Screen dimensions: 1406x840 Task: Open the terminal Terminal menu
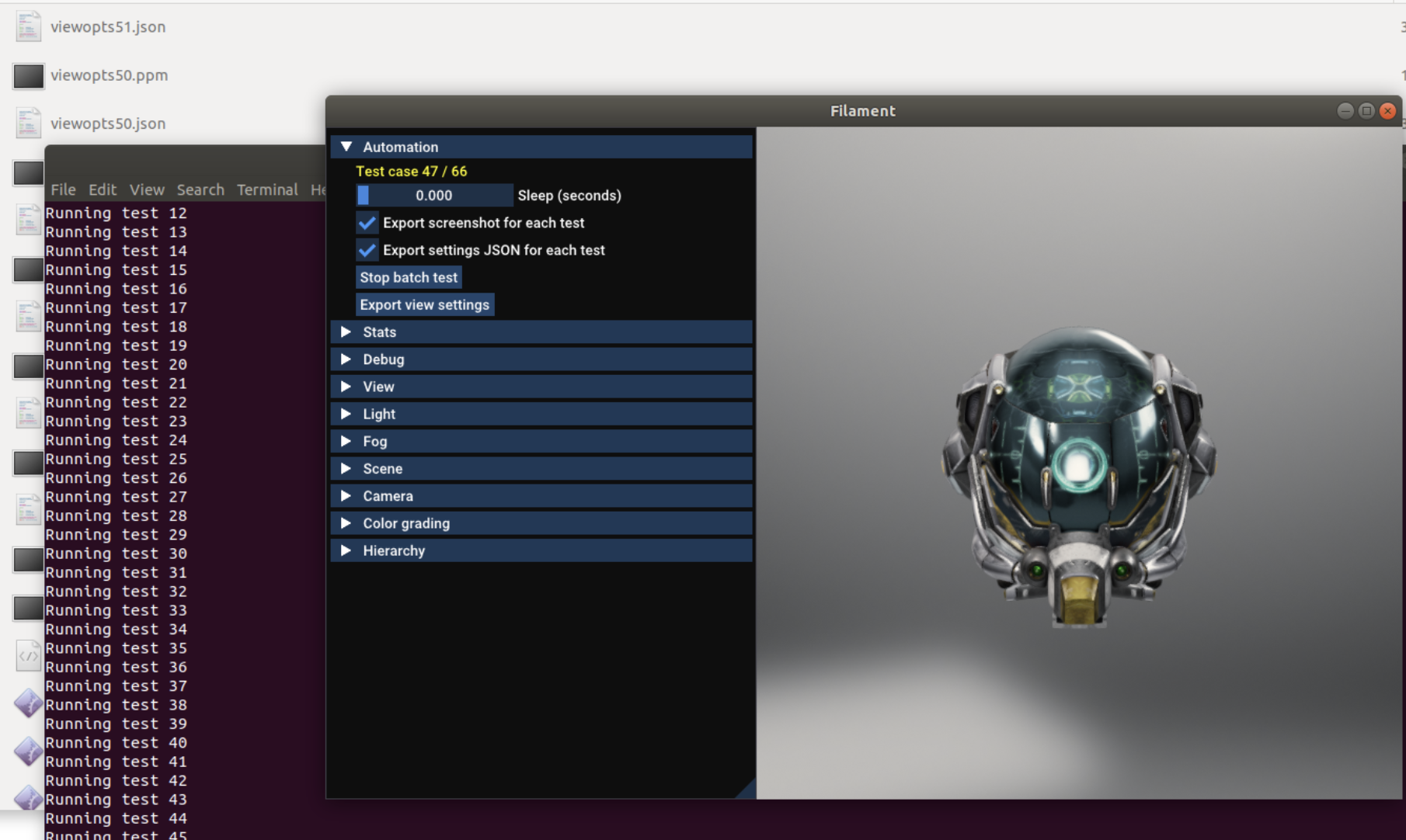pyautogui.click(x=267, y=189)
